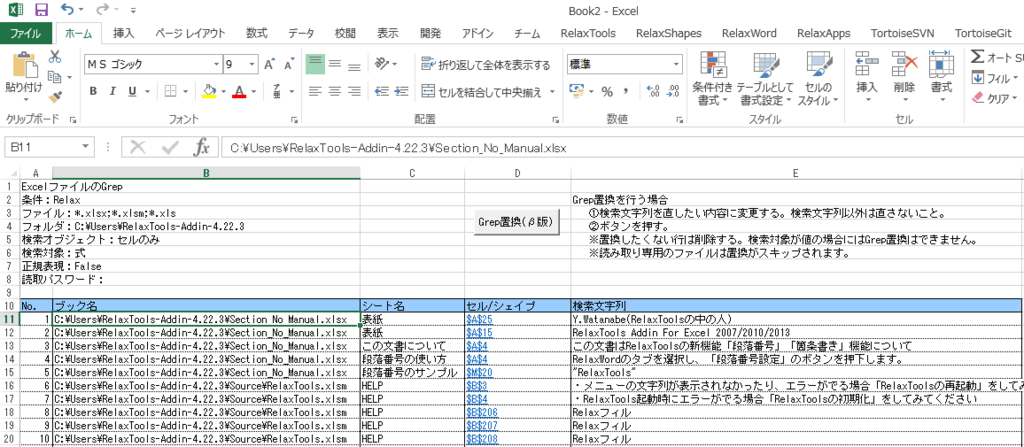Viewport: 1024px width, 447px height.
Task: Open merge cells dropdown arrow
Action: 552,92
